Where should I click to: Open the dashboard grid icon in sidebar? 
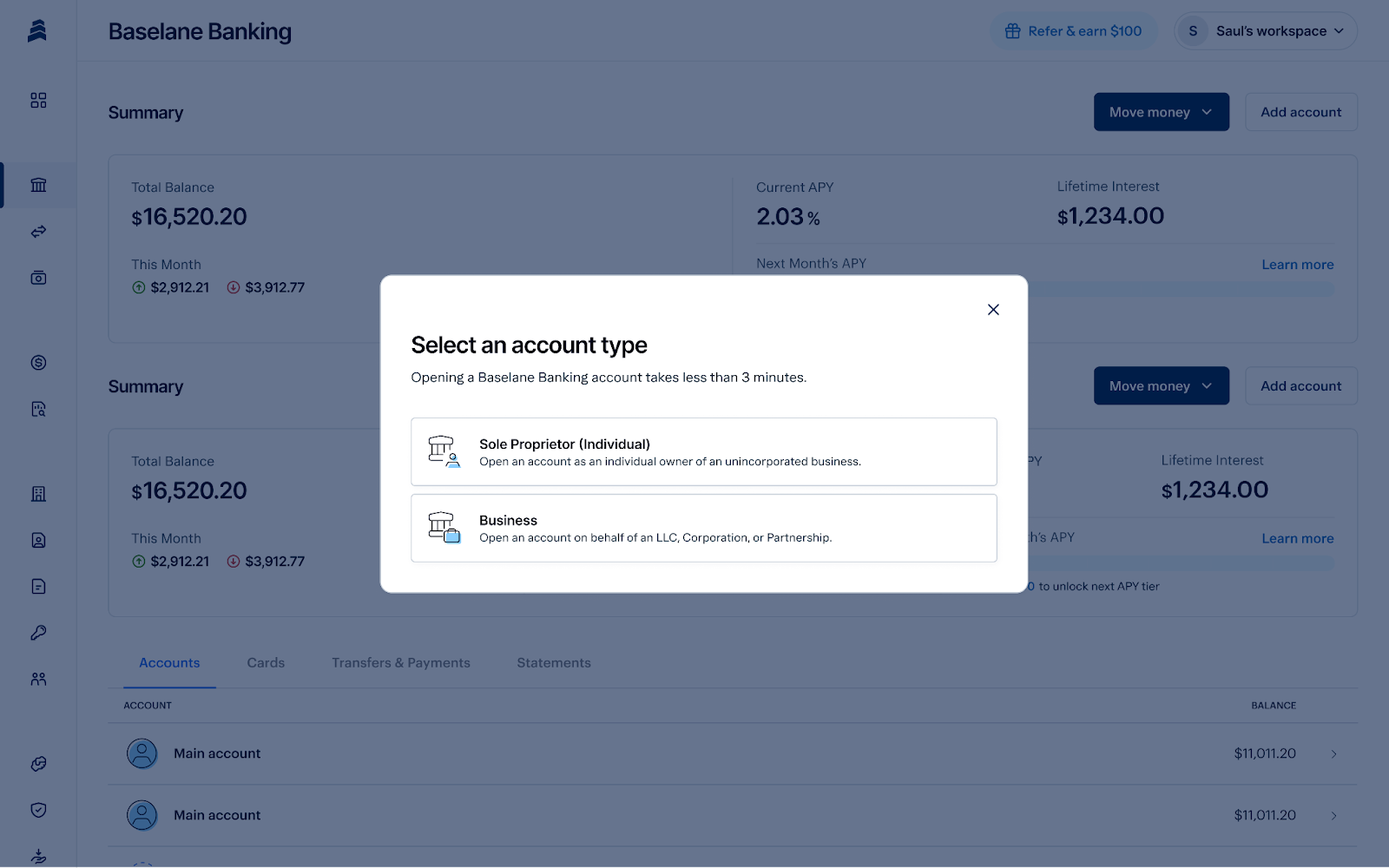[38, 101]
